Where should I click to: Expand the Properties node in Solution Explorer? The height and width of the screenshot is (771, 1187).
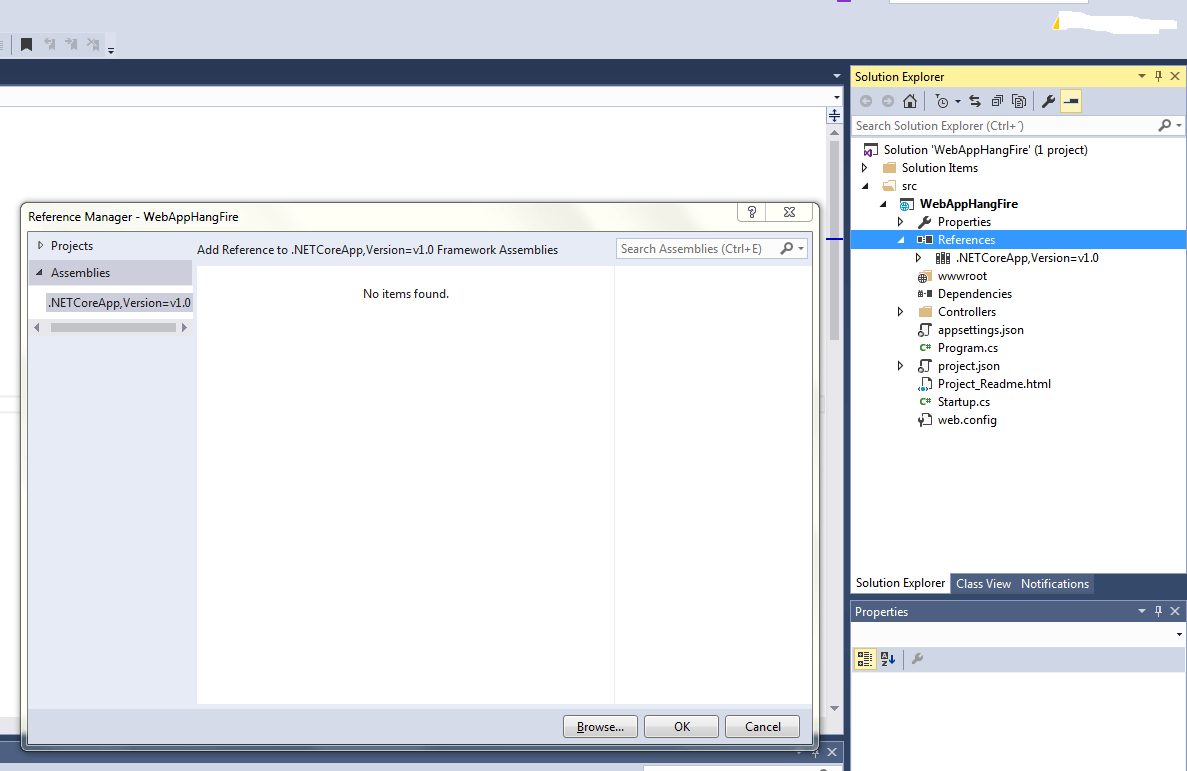[901, 222]
